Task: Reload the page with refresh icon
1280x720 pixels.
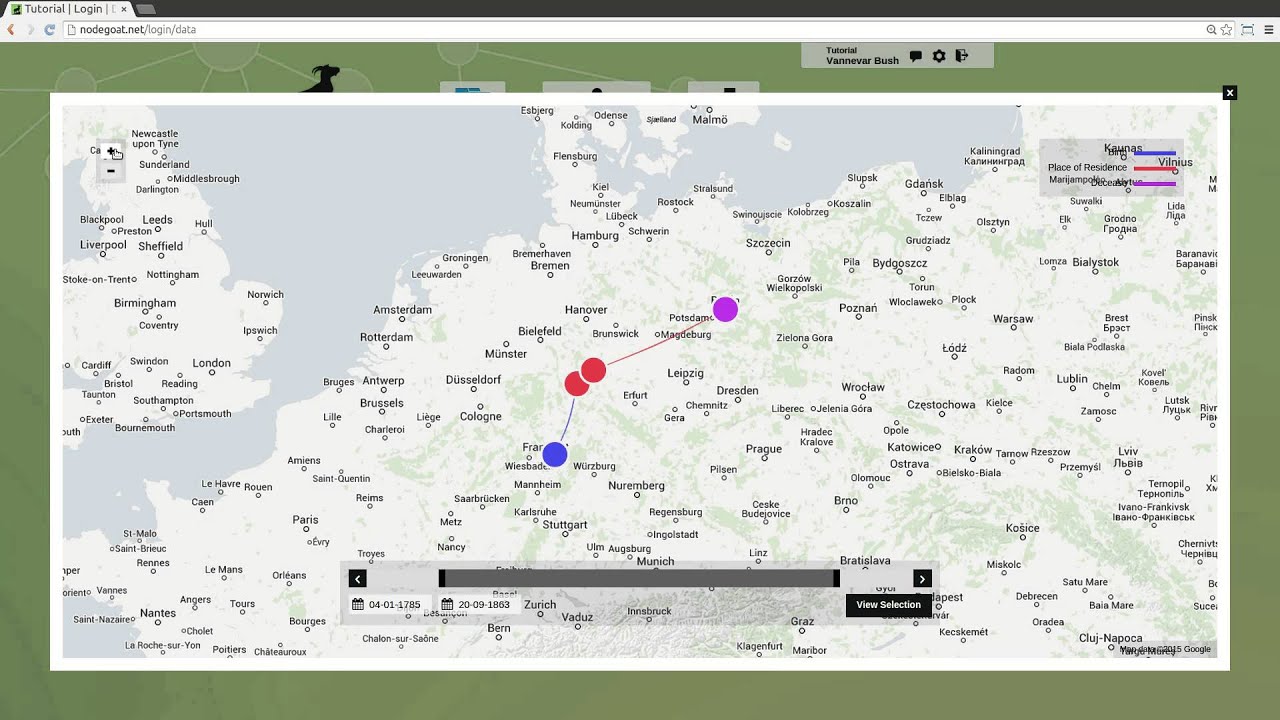Action: (x=49, y=30)
